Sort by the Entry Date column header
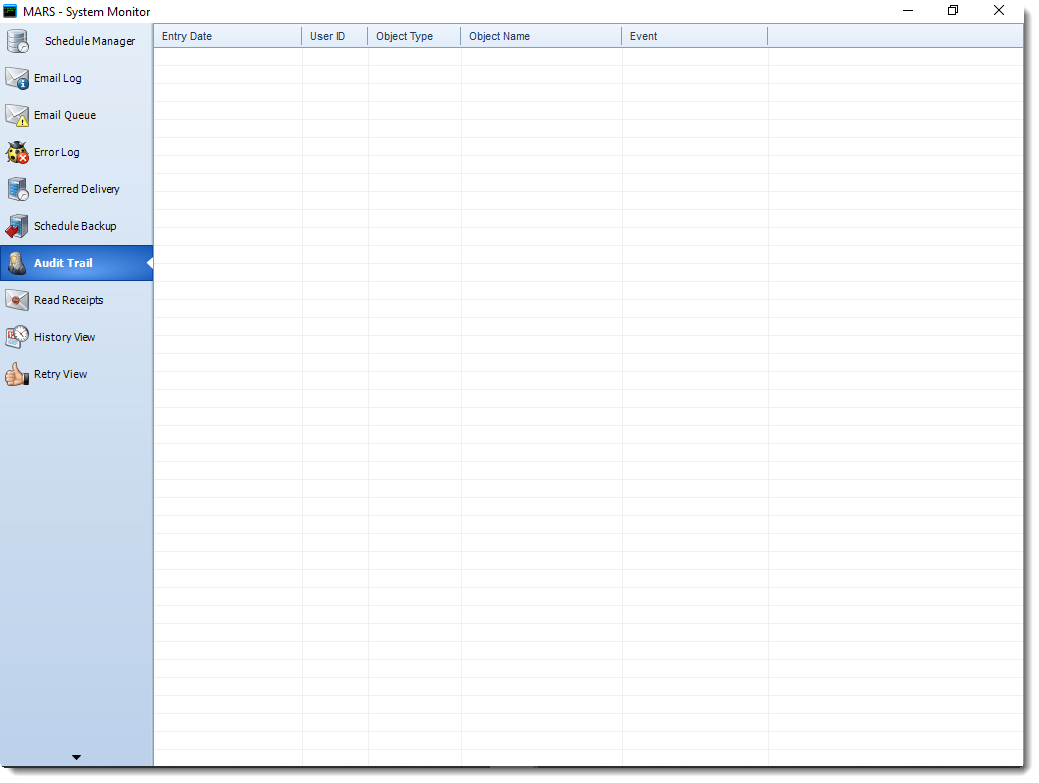The height and width of the screenshot is (783, 1039). click(228, 36)
